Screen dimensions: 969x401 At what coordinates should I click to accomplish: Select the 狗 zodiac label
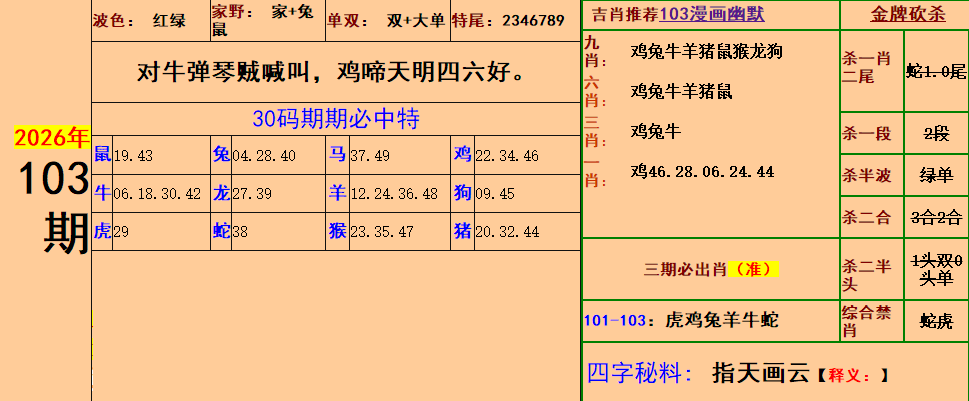[462, 193]
